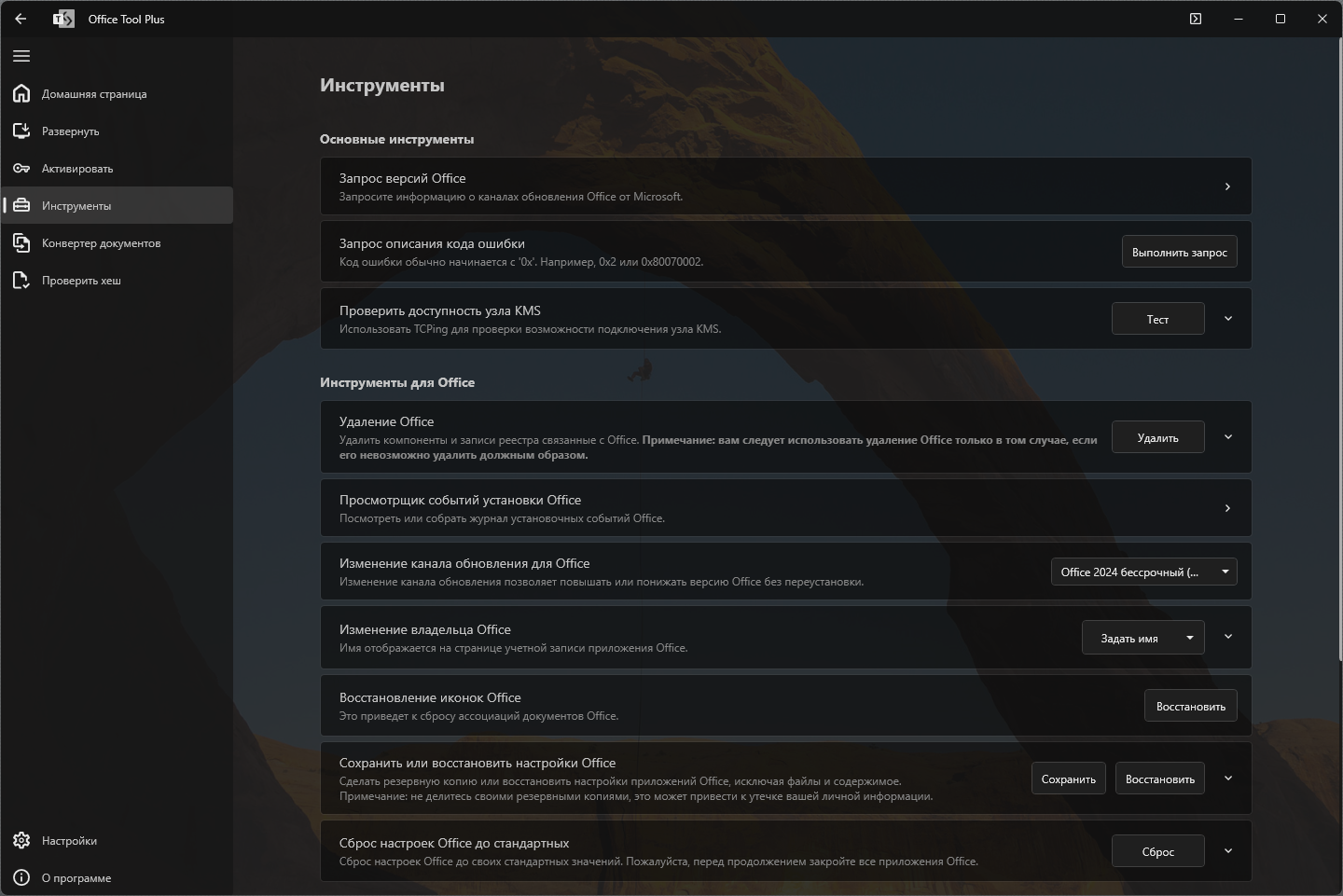Open Просмотрщик событий установки Office

784,508
